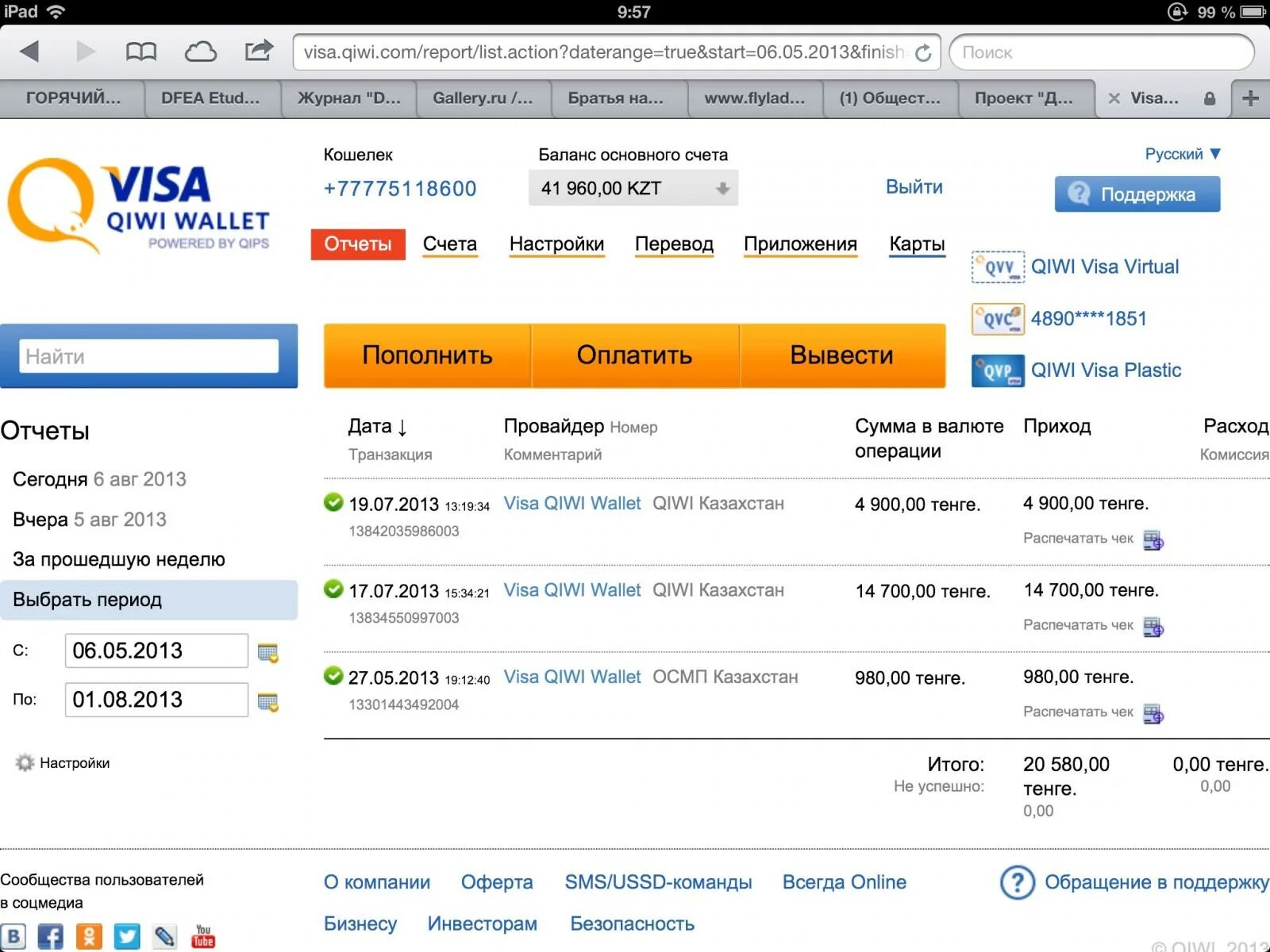The image size is (1270, 952).
Task: Click the QVV virtual card icon
Action: coord(998,267)
